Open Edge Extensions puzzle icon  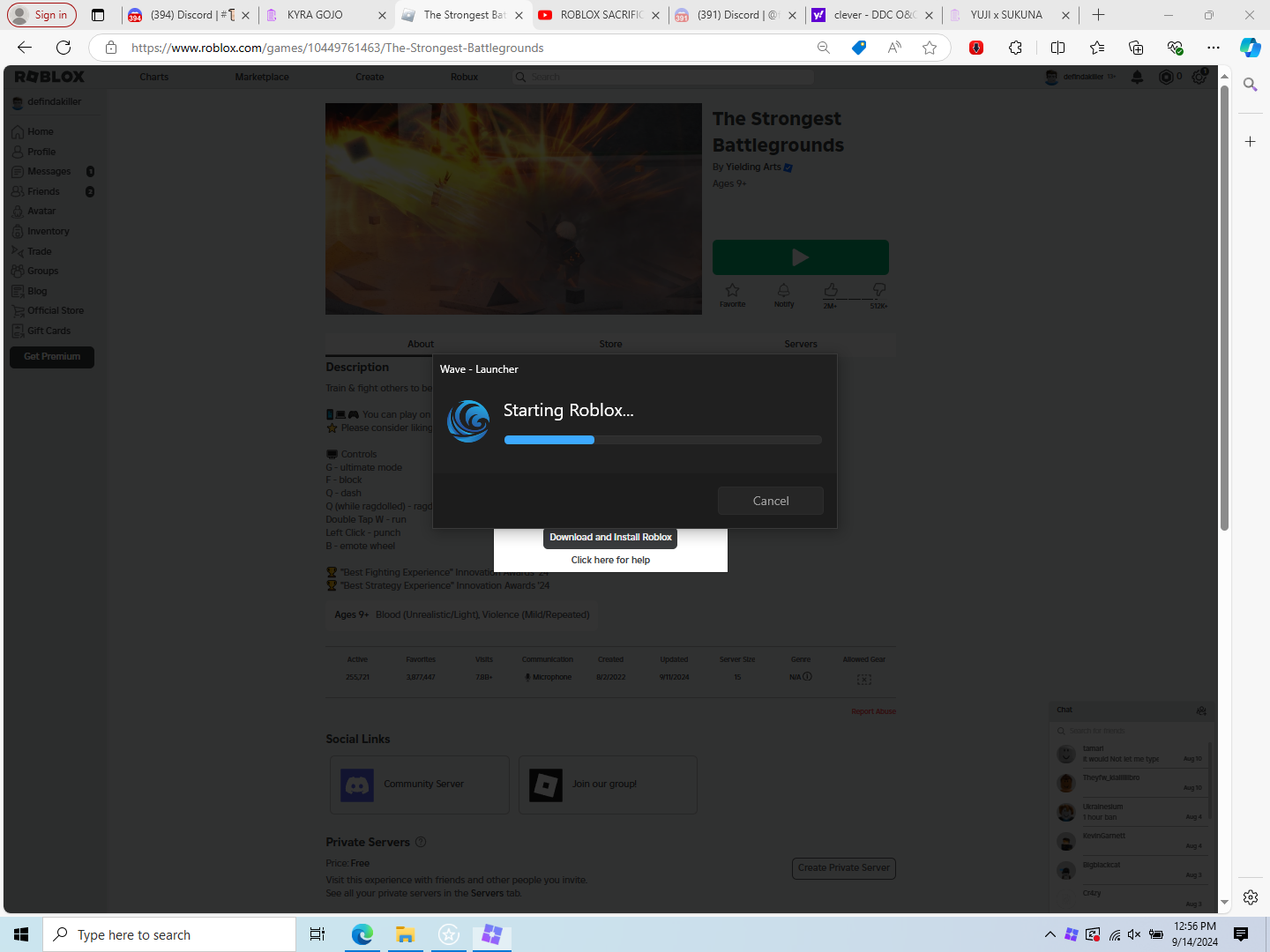(1015, 48)
